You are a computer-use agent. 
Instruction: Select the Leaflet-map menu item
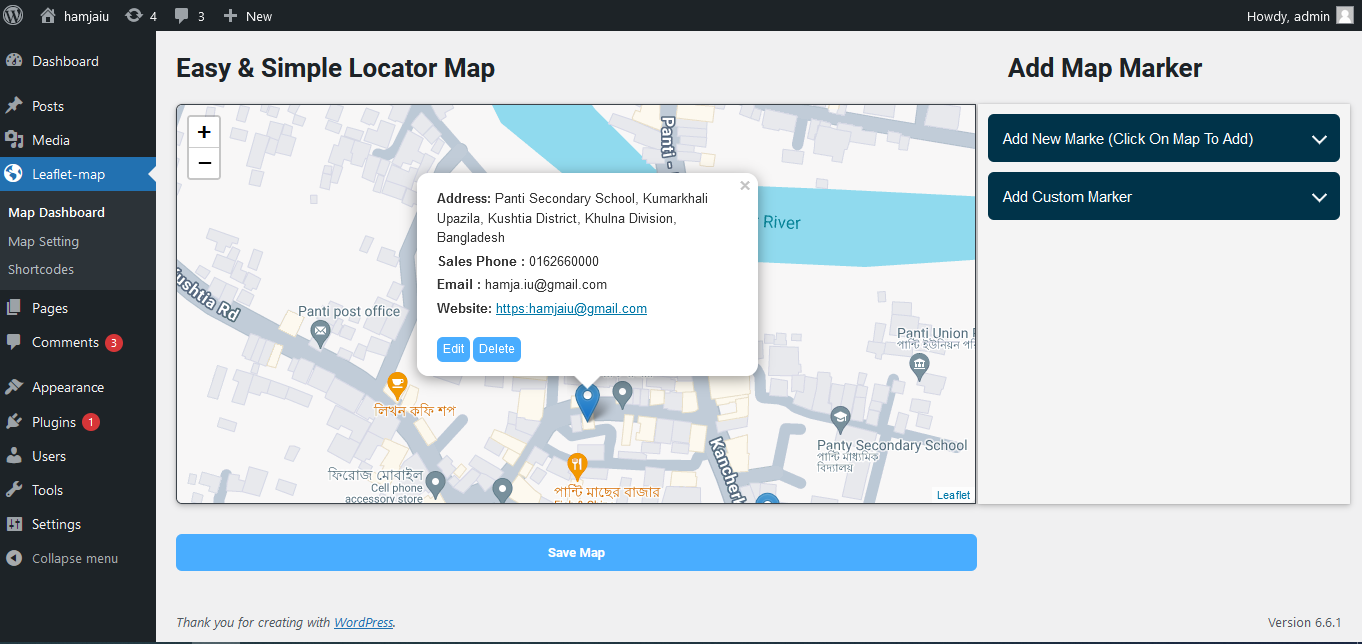tap(77, 174)
